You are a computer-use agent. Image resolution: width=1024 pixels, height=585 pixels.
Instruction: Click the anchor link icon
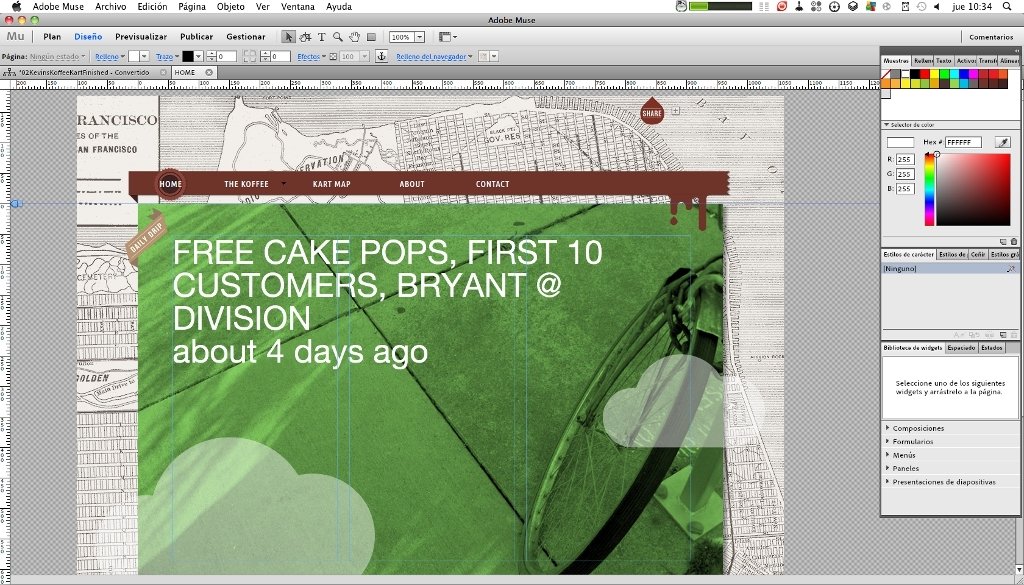381,57
